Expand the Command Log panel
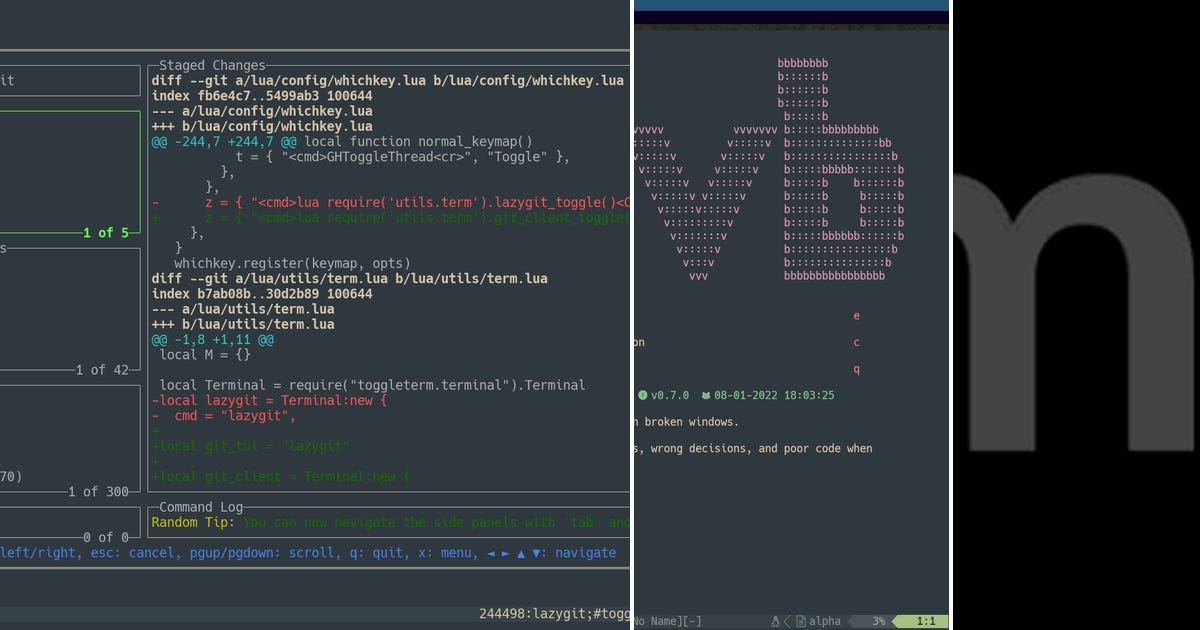 [x=200, y=507]
